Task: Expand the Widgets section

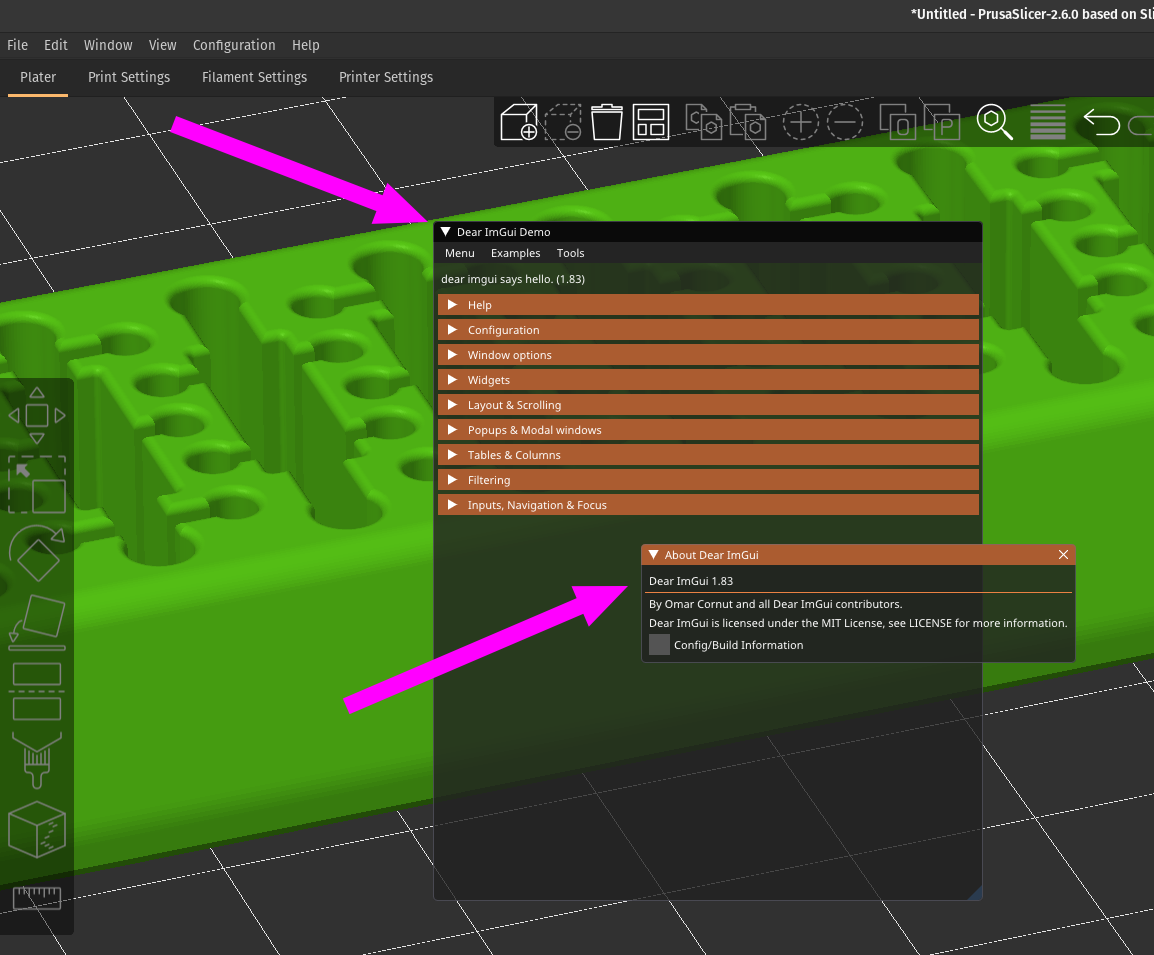Action: 708,379
